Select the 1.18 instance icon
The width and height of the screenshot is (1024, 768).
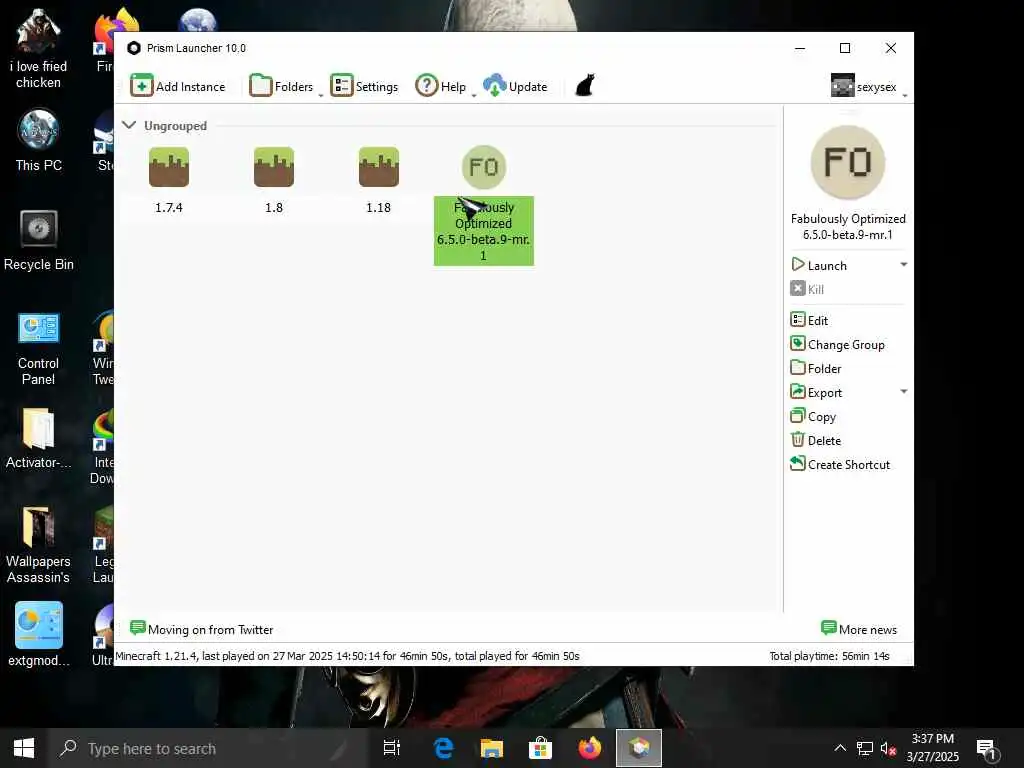pos(379,167)
